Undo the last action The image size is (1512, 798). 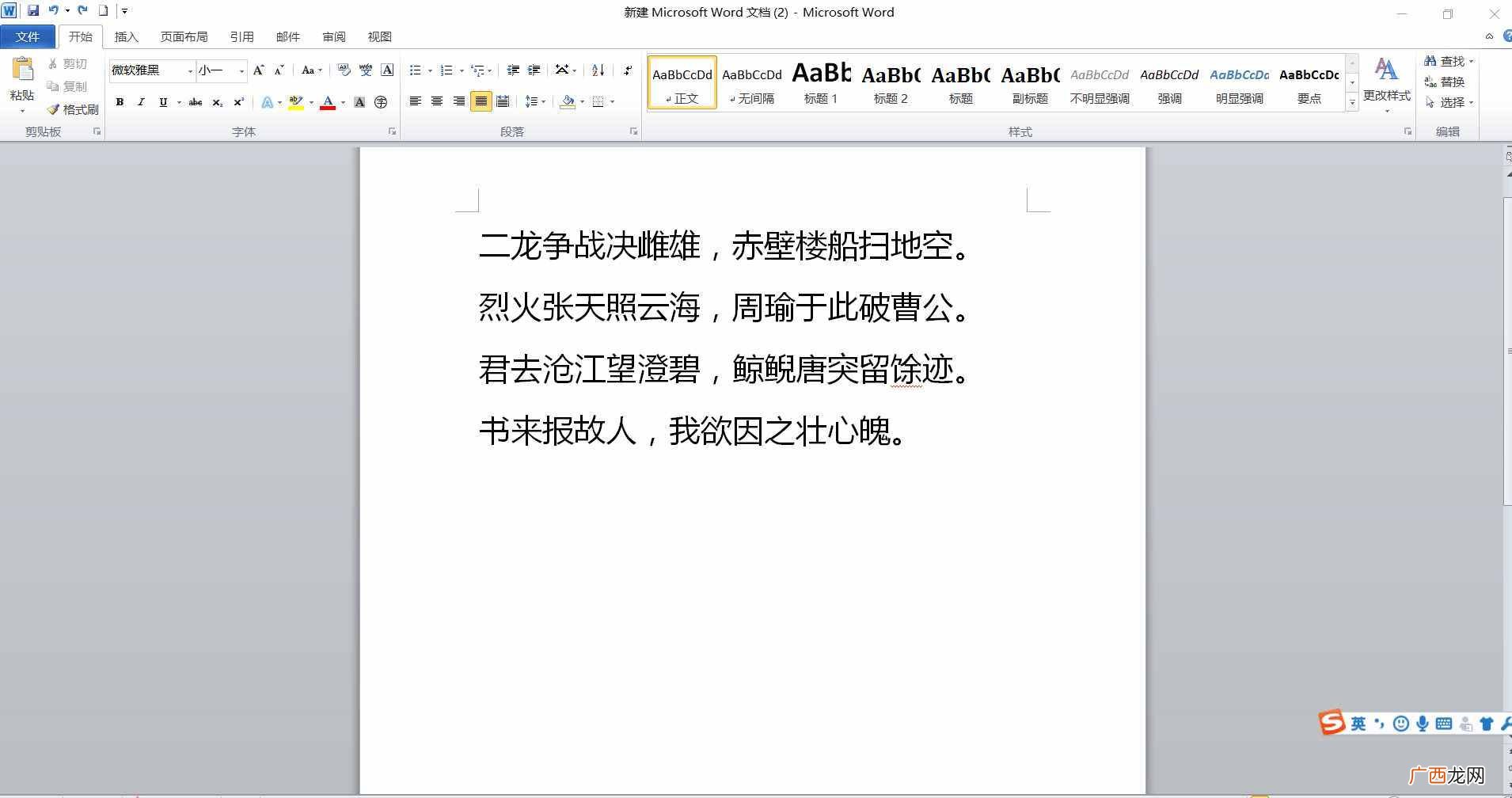[x=53, y=11]
